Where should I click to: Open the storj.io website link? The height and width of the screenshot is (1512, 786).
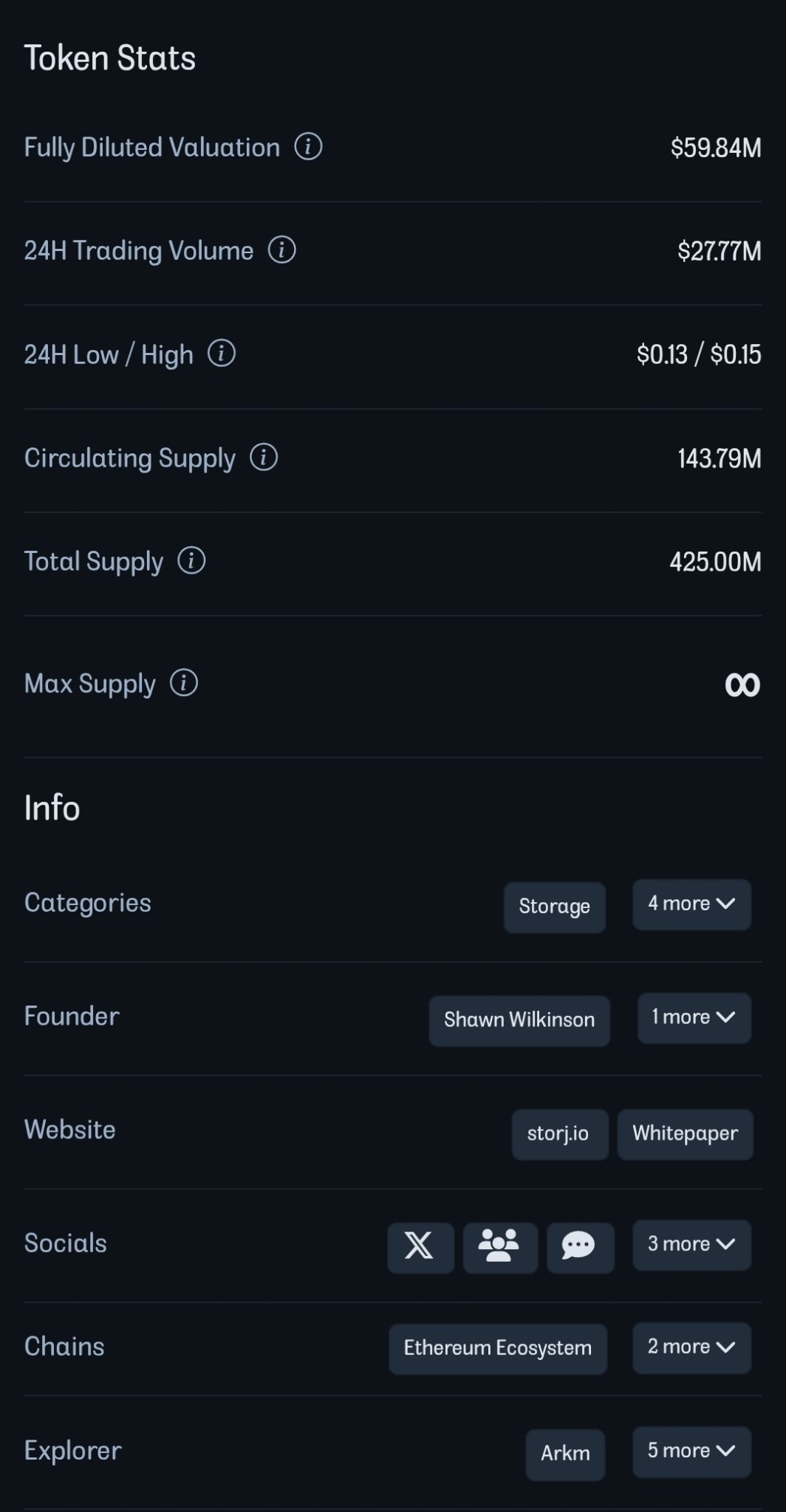click(x=559, y=1134)
